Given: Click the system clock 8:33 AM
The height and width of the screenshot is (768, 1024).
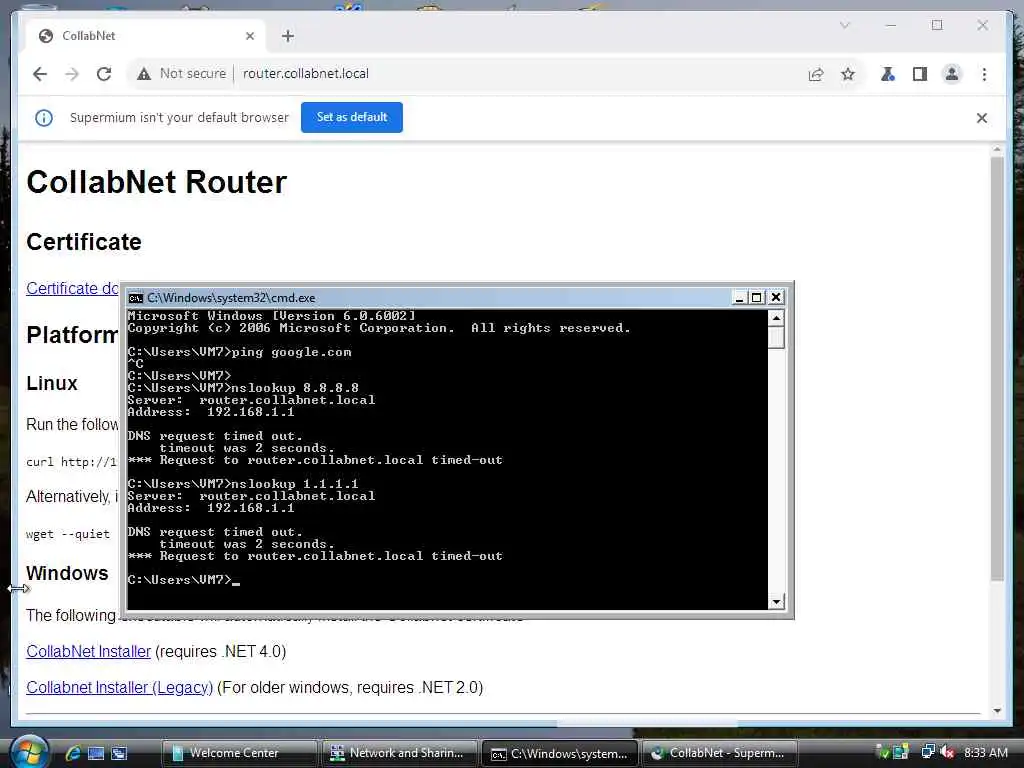Looking at the screenshot, I should (985, 752).
